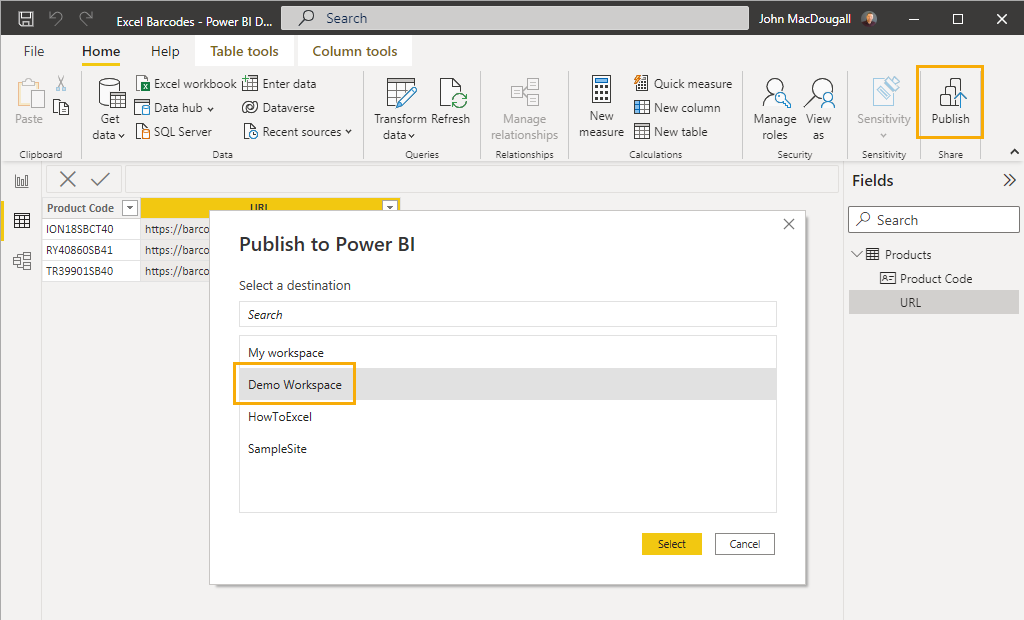Image resolution: width=1024 pixels, height=620 pixels.
Task: Select cell TR39901SB40
Action: click(x=91, y=270)
